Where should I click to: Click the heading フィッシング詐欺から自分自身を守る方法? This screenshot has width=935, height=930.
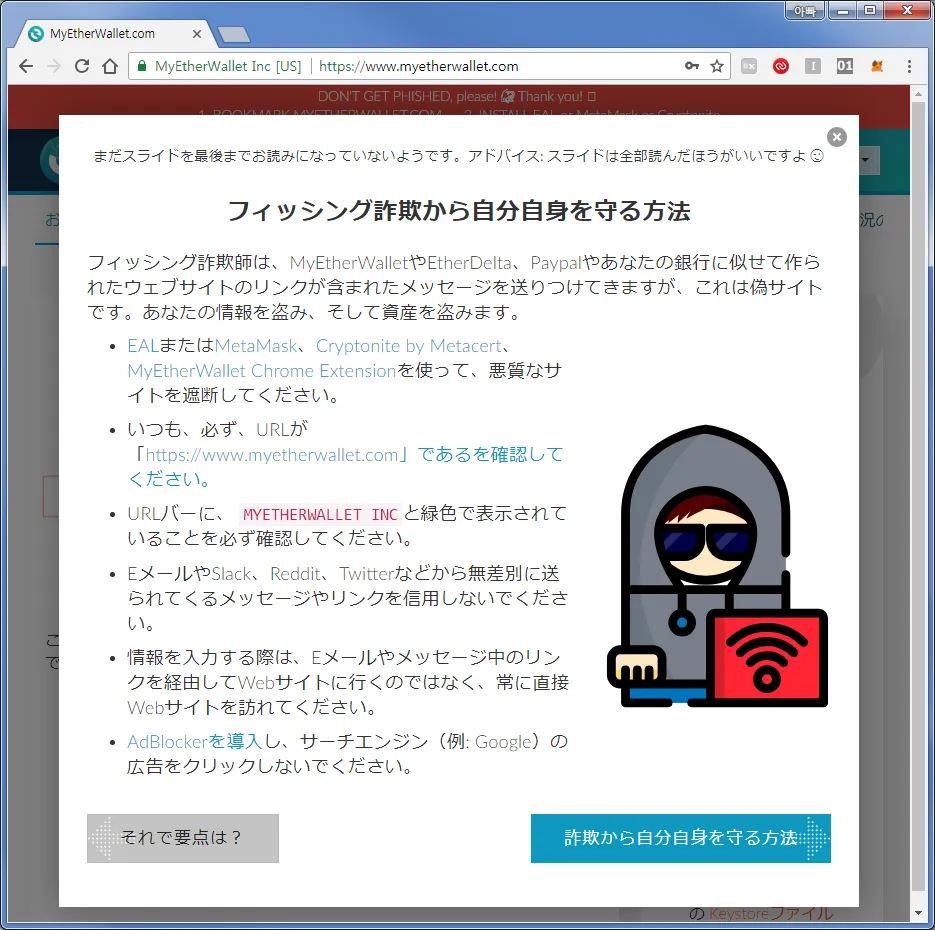[x=459, y=211]
